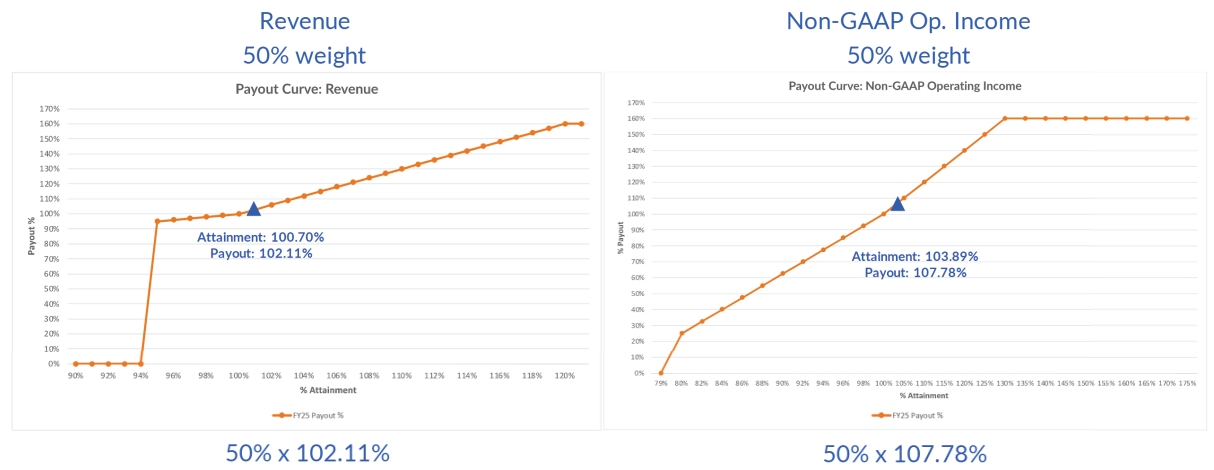Click the 90% data point at start of Revenue curve

(x=76, y=364)
